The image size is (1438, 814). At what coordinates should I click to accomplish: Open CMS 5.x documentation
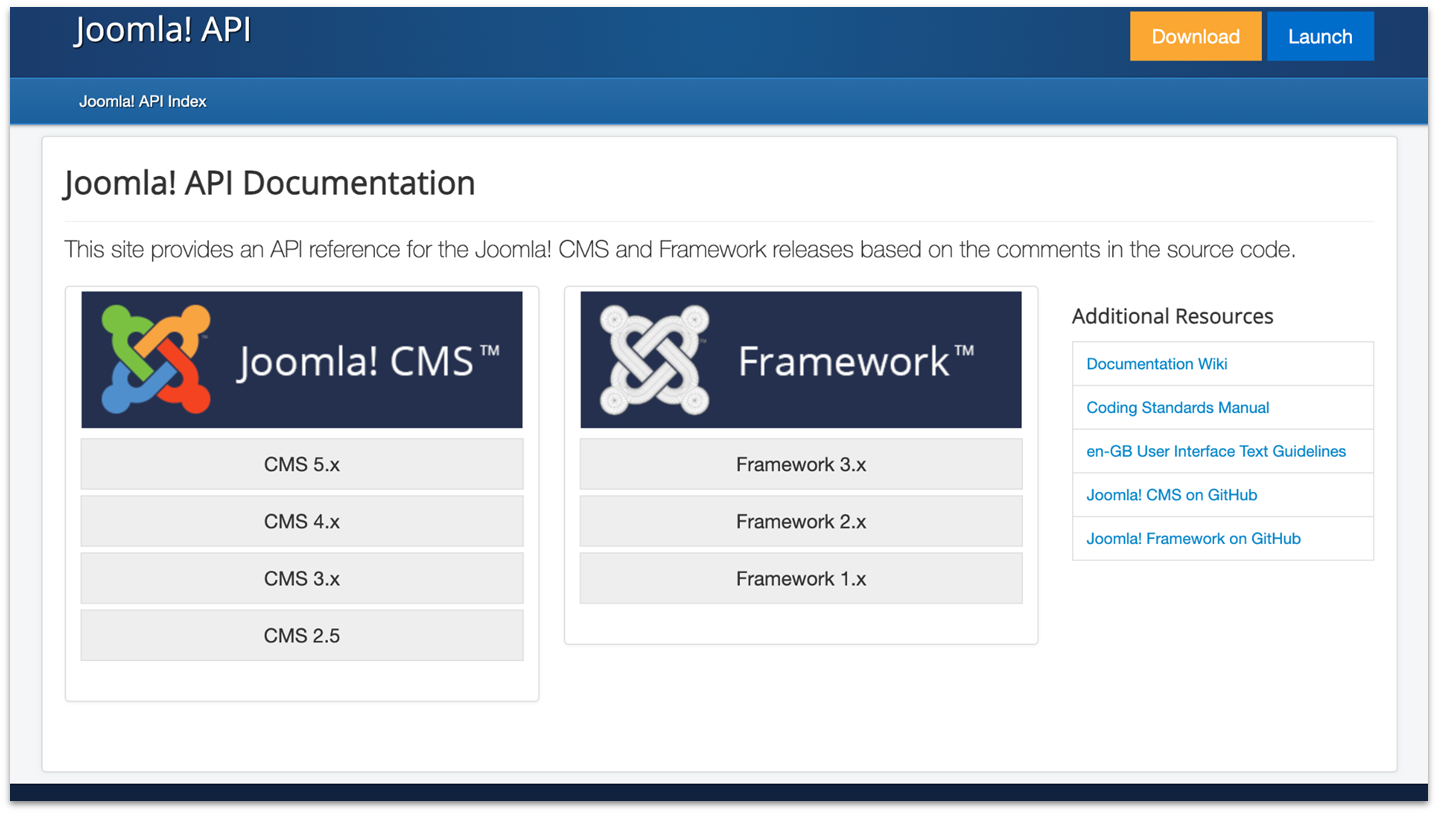pyautogui.click(x=302, y=464)
